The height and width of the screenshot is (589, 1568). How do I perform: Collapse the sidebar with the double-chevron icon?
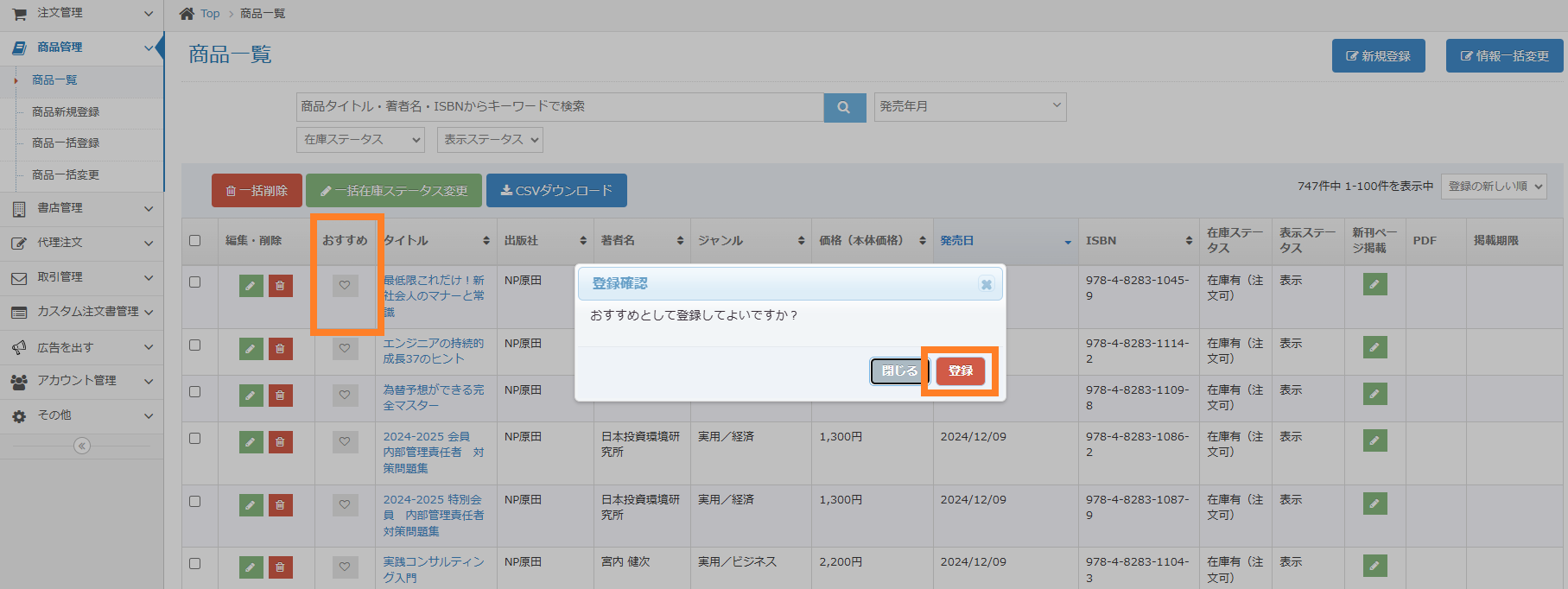coord(82,446)
